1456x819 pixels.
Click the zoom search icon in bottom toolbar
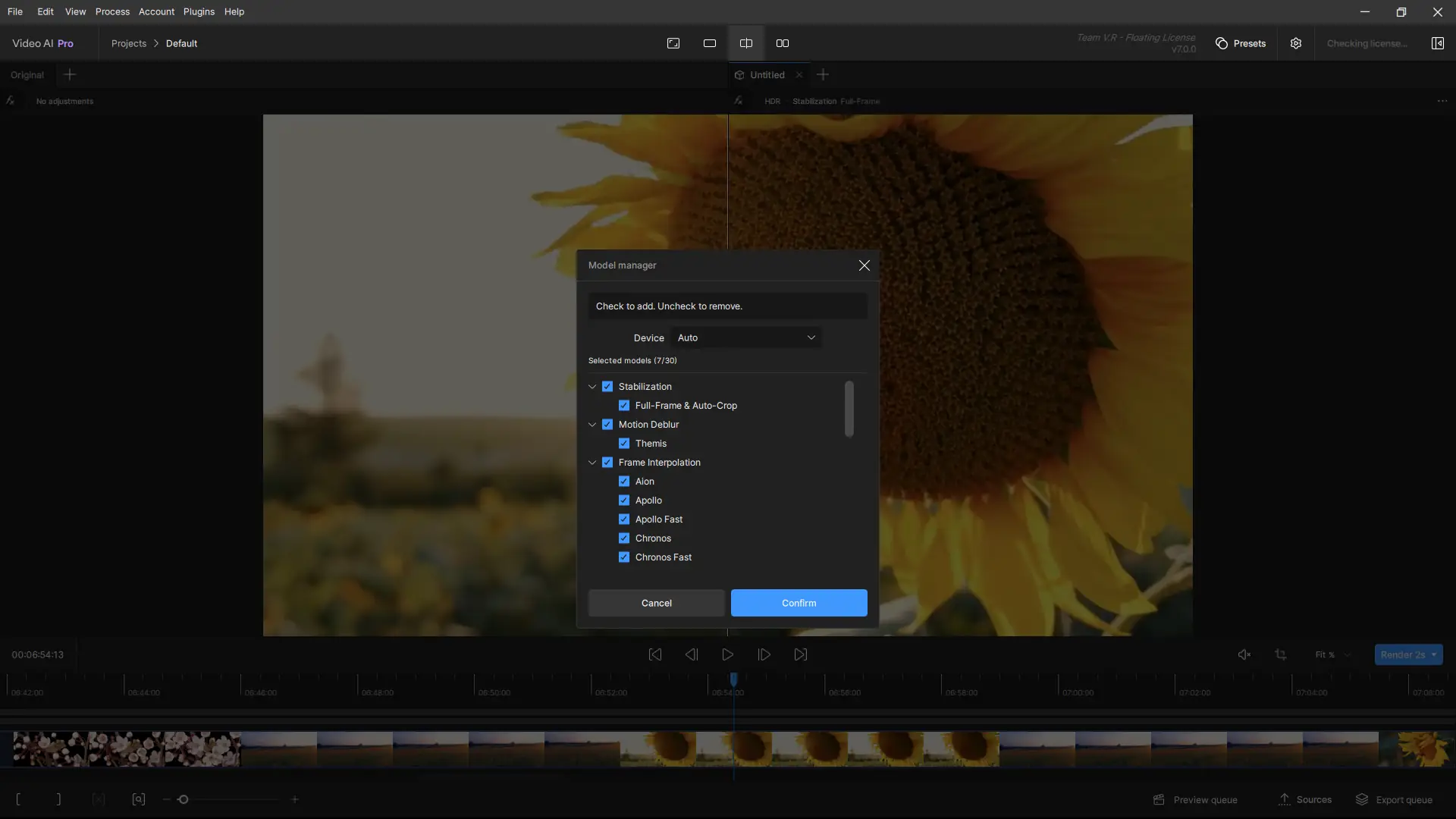(138, 799)
